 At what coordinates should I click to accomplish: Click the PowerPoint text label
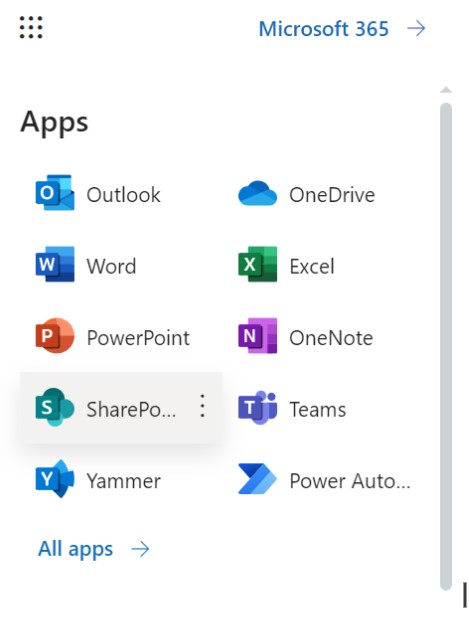pos(138,338)
